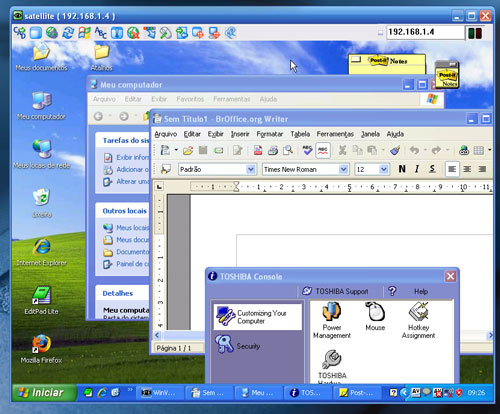Screen dimensions: 500x414
Task: Run Spellcheck with the ABC checkmark icon
Action: tap(307, 150)
